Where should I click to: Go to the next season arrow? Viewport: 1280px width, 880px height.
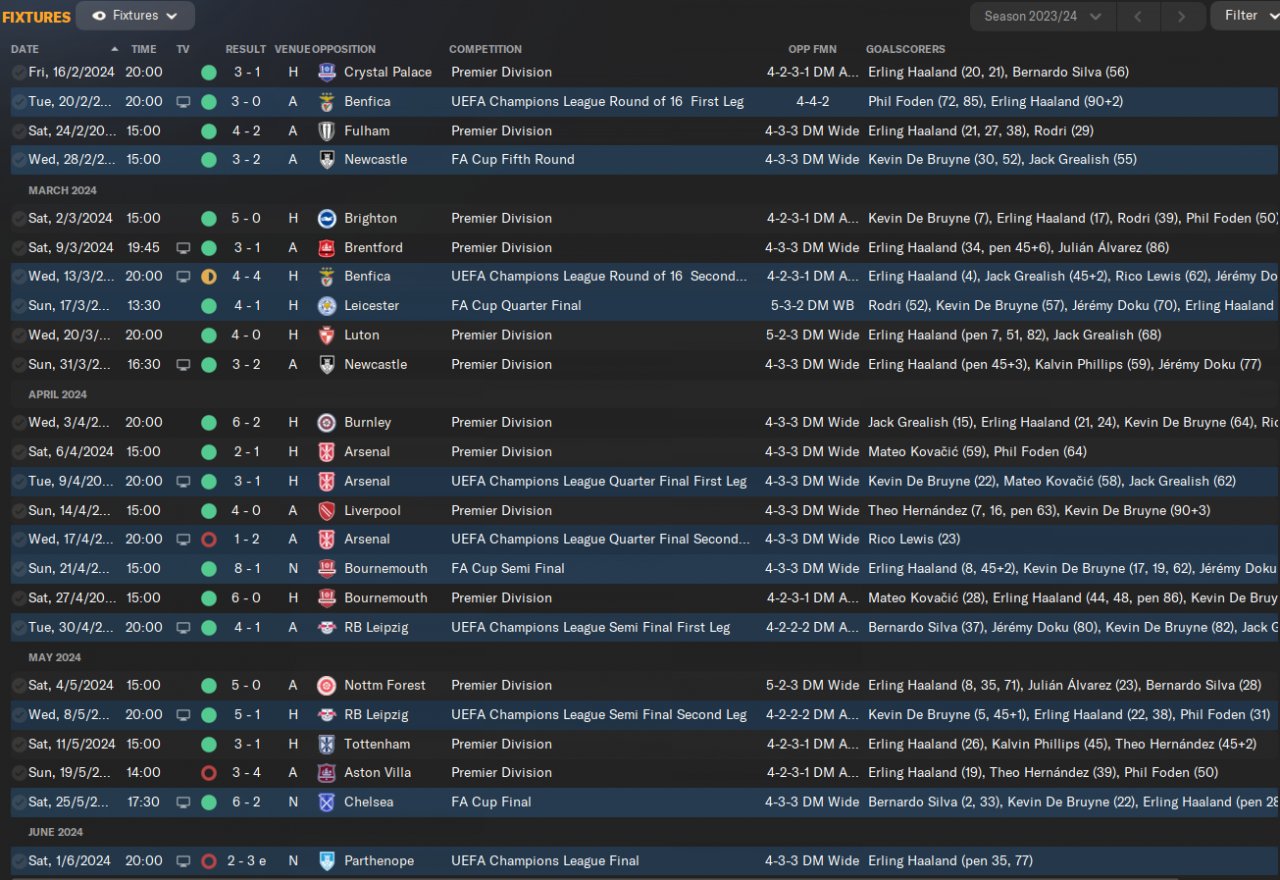coord(1182,16)
